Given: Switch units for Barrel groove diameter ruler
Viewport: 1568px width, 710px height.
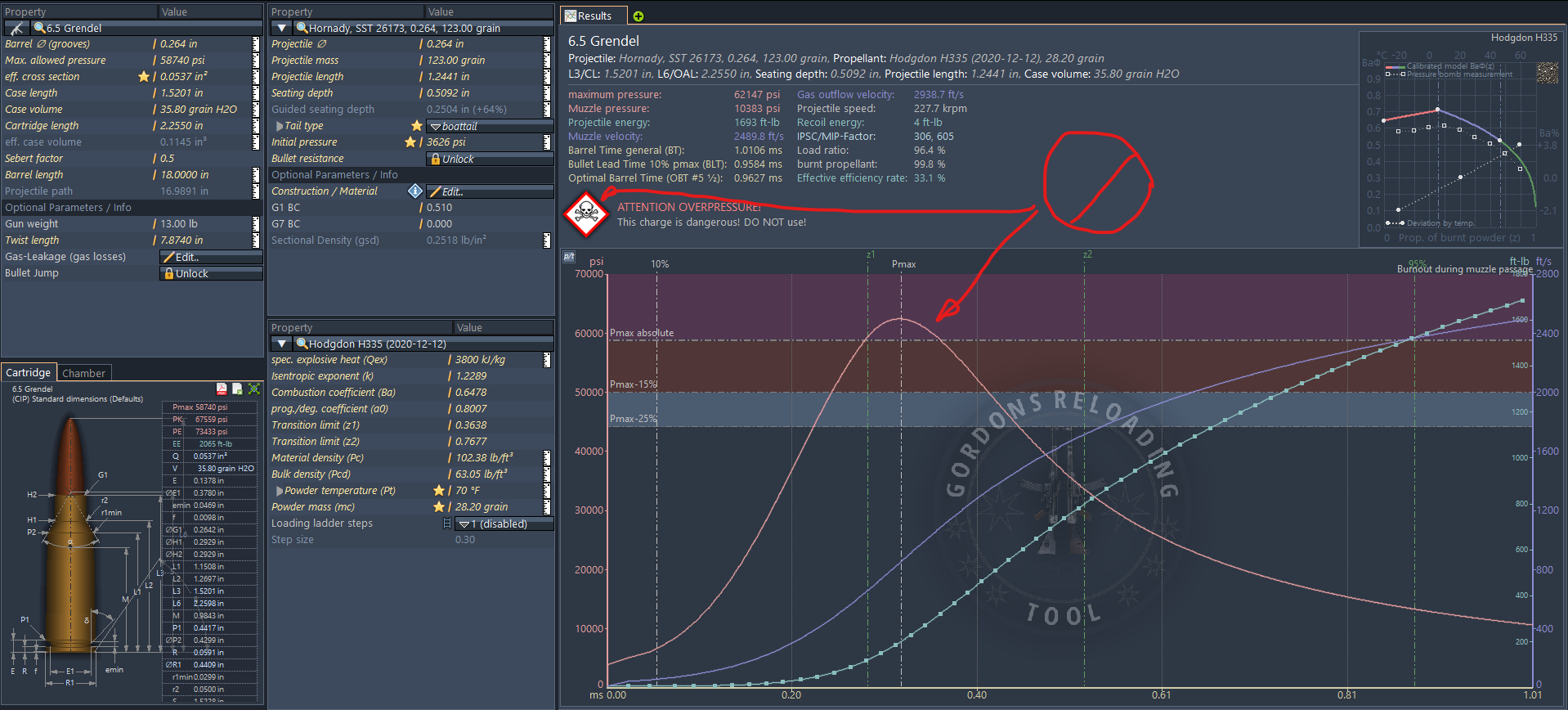Looking at the screenshot, I should pos(256,44).
